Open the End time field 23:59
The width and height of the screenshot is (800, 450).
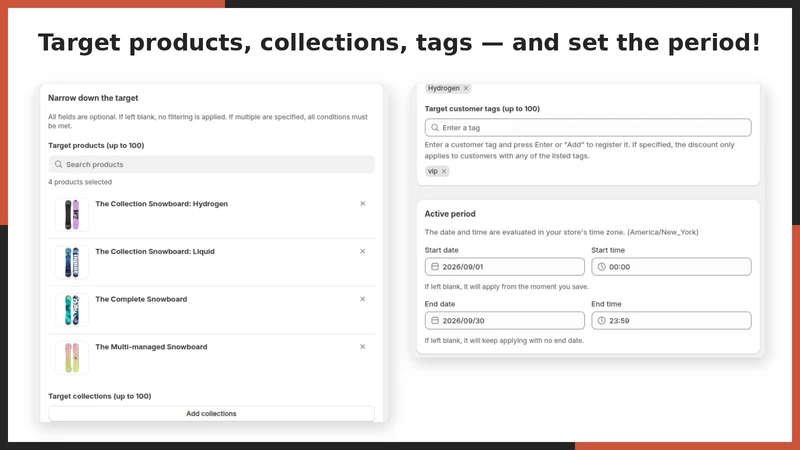click(x=671, y=320)
